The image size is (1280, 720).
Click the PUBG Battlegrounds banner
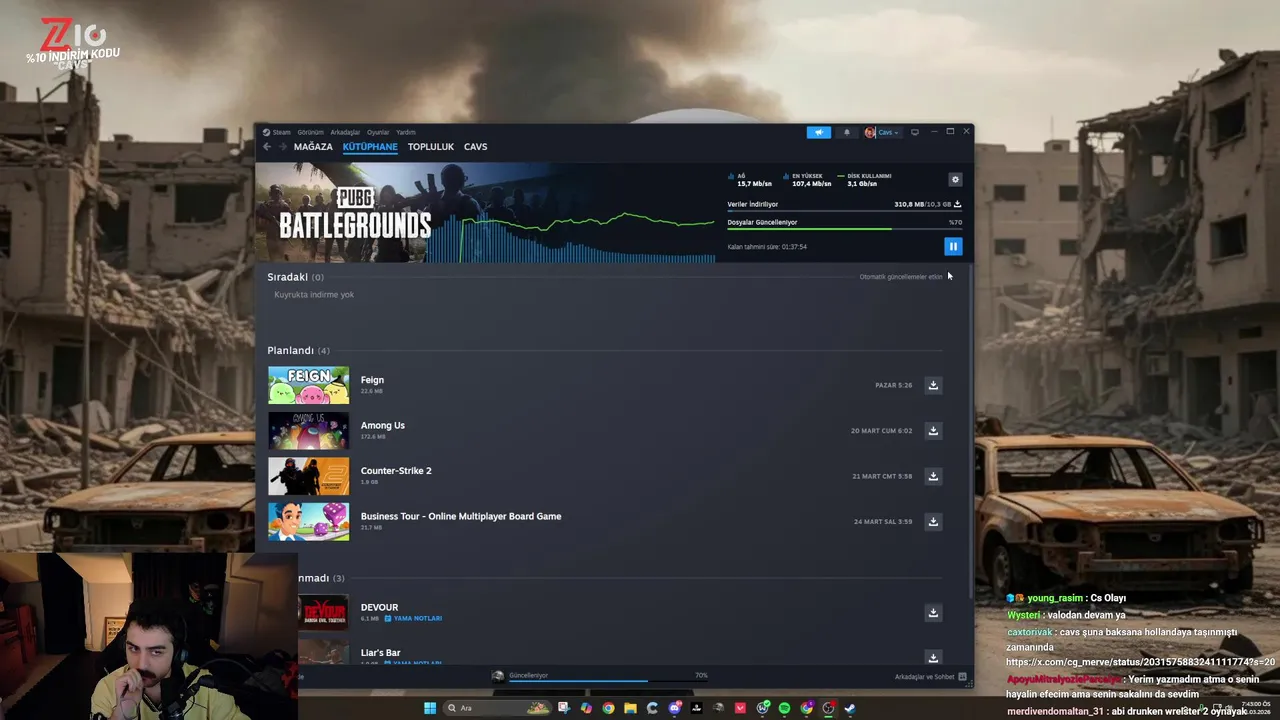(x=485, y=212)
